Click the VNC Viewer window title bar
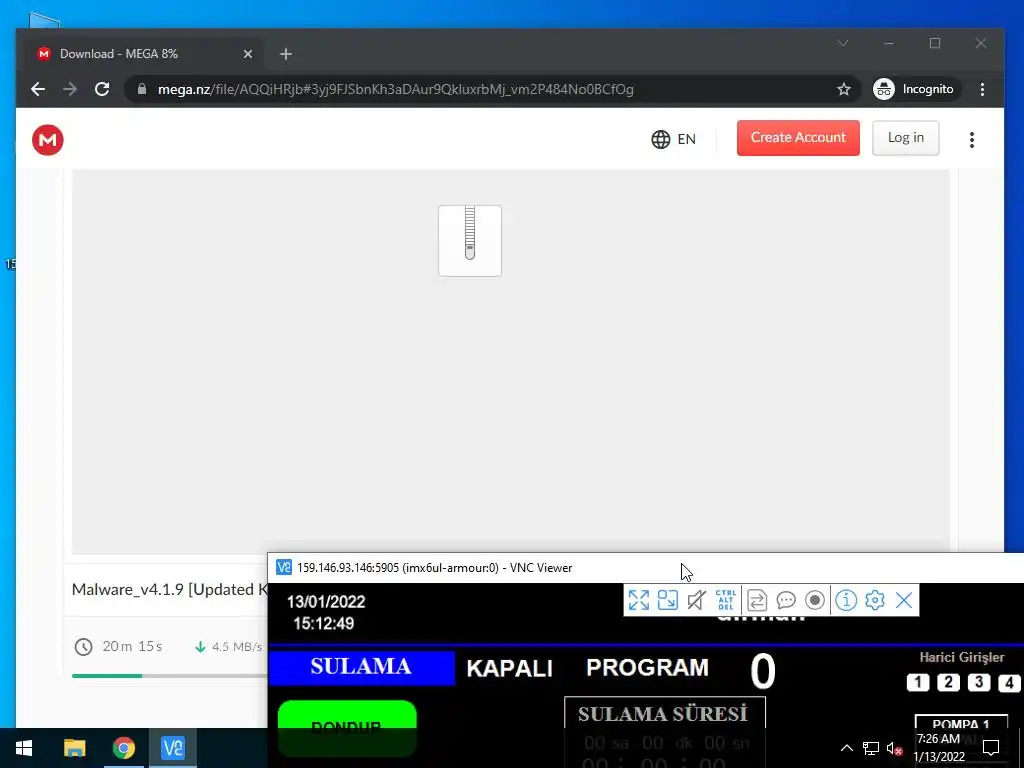 click(645, 568)
